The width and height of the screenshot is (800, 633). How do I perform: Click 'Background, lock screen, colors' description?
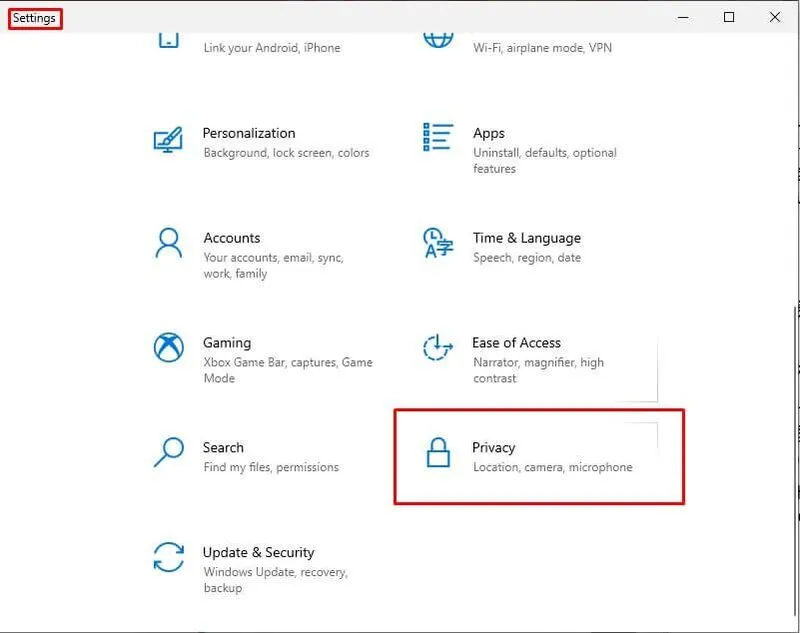coord(286,153)
